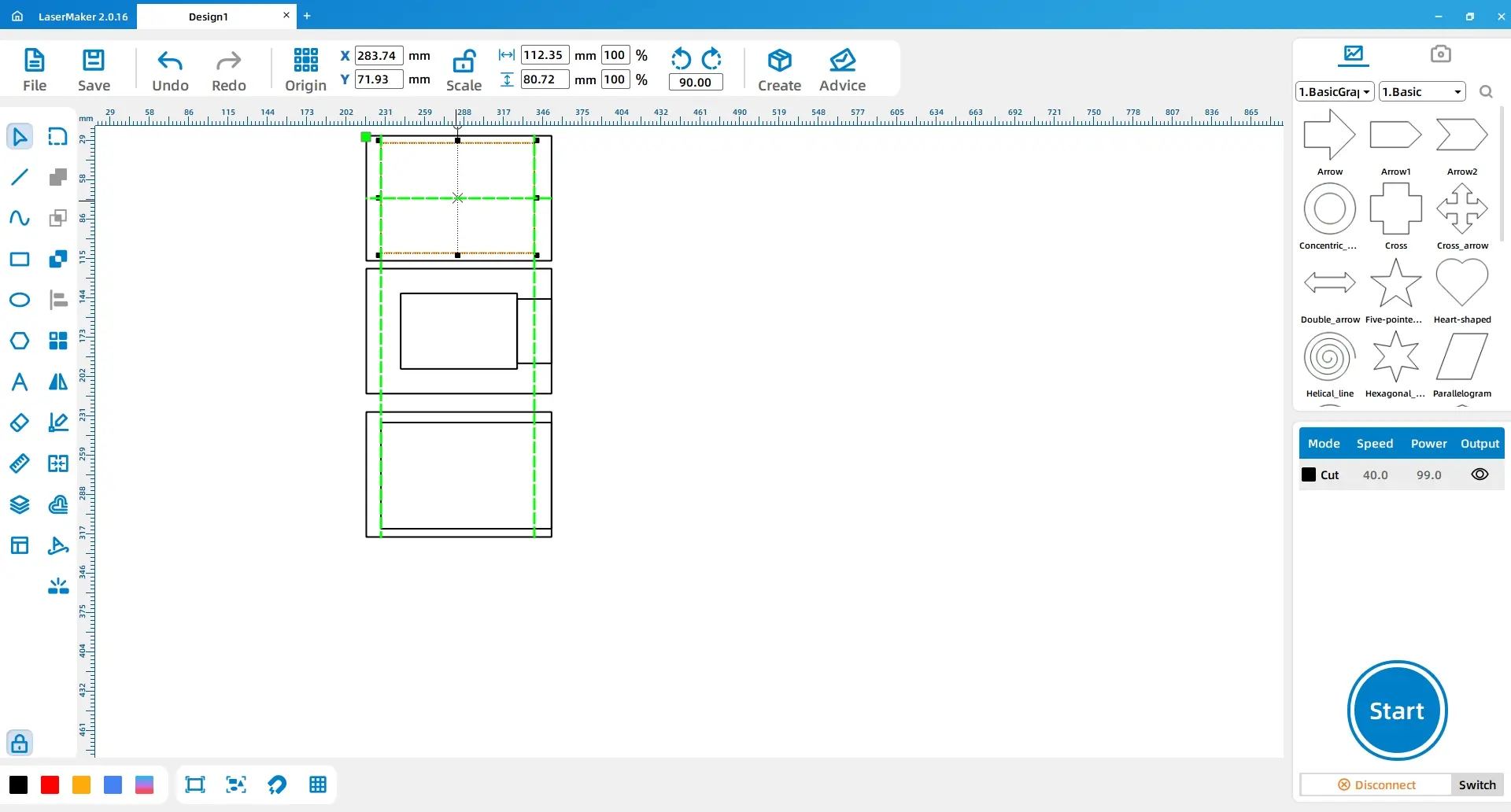This screenshot has width=1511, height=812.
Task: Pick the black layer color
Action: [x=18, y=784]
